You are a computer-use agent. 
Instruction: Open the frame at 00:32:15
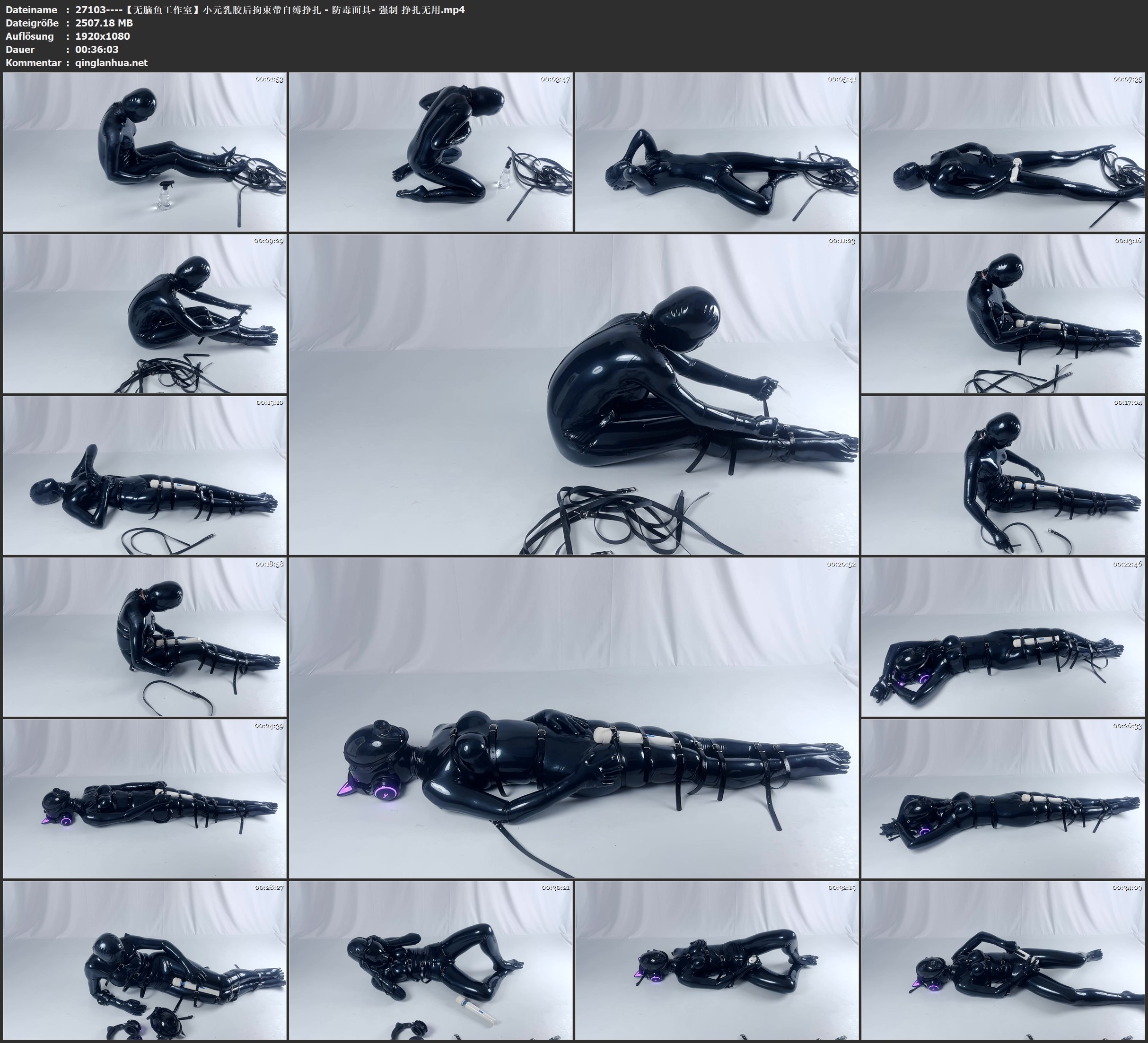tap(717, 960)
